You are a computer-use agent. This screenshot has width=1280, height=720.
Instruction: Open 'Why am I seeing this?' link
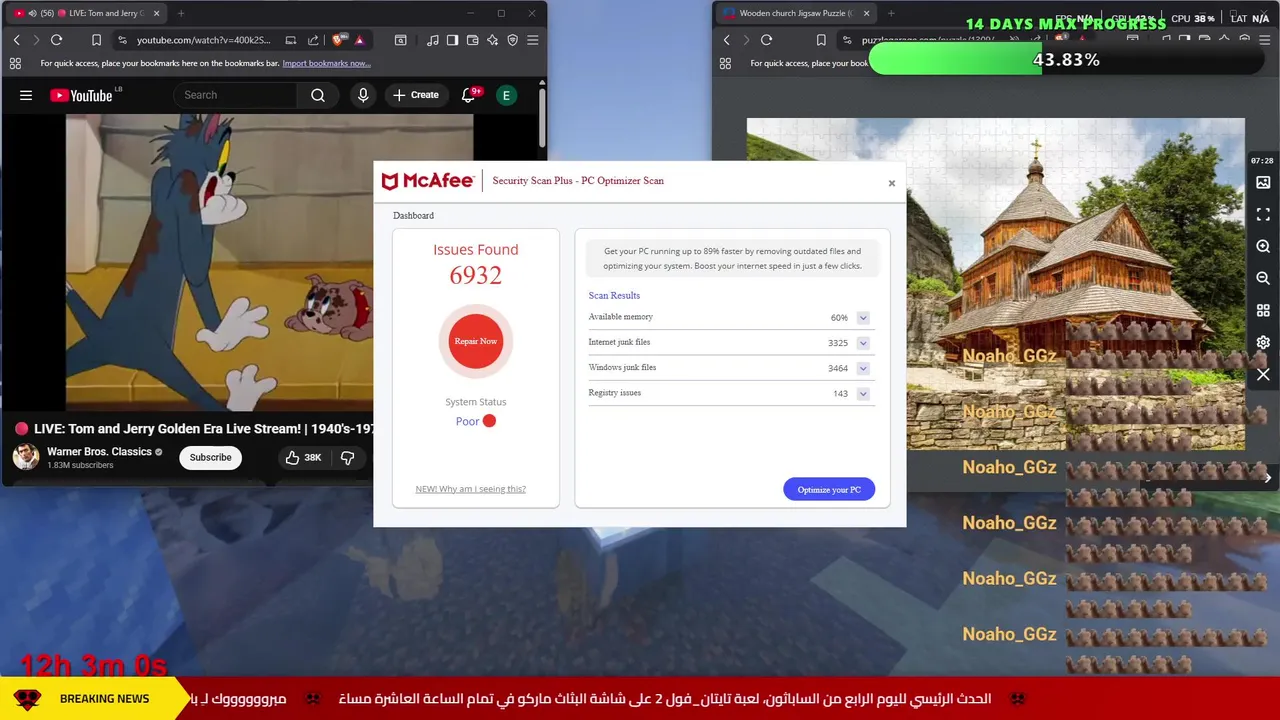(470, 489)
